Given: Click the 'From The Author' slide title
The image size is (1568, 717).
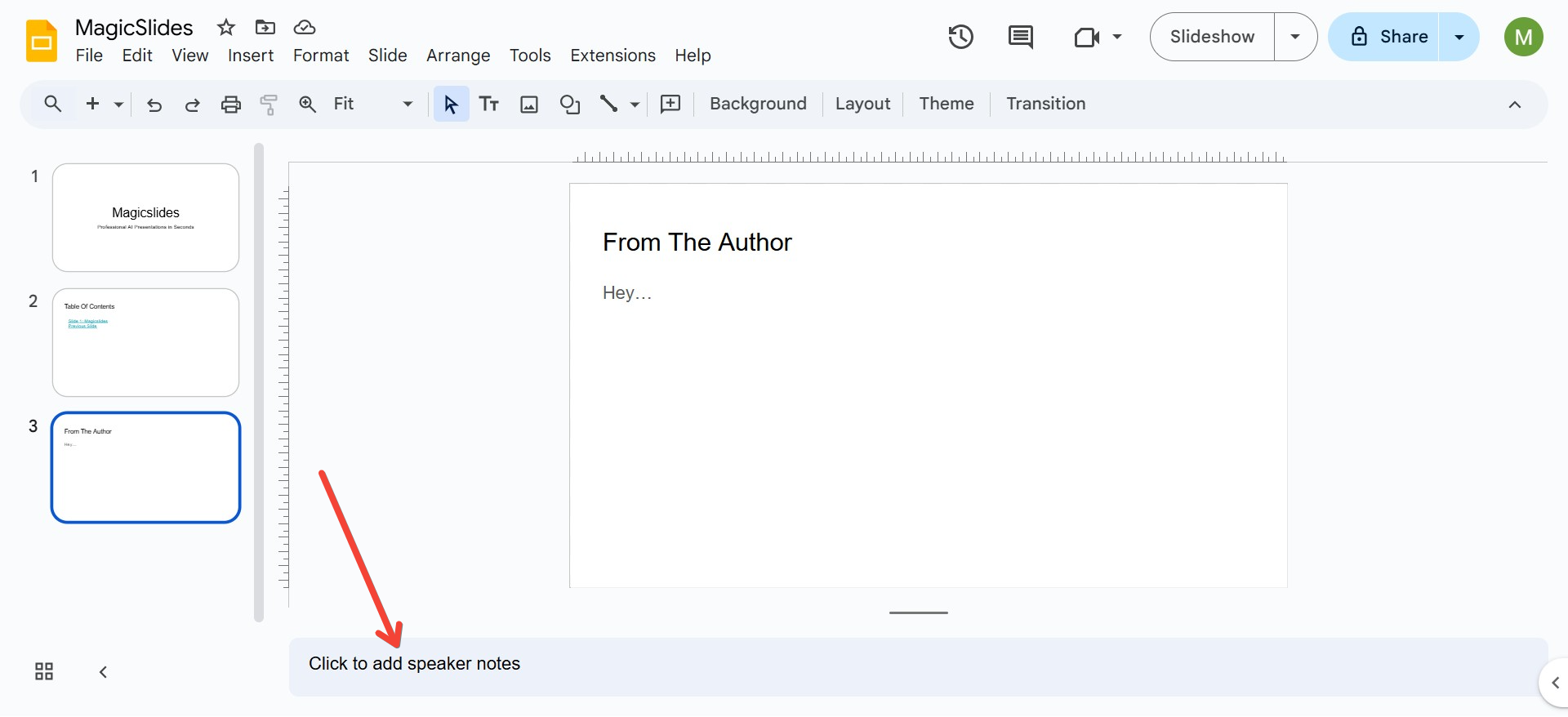Looking at the screenshot, I should [x=697, y=243].
